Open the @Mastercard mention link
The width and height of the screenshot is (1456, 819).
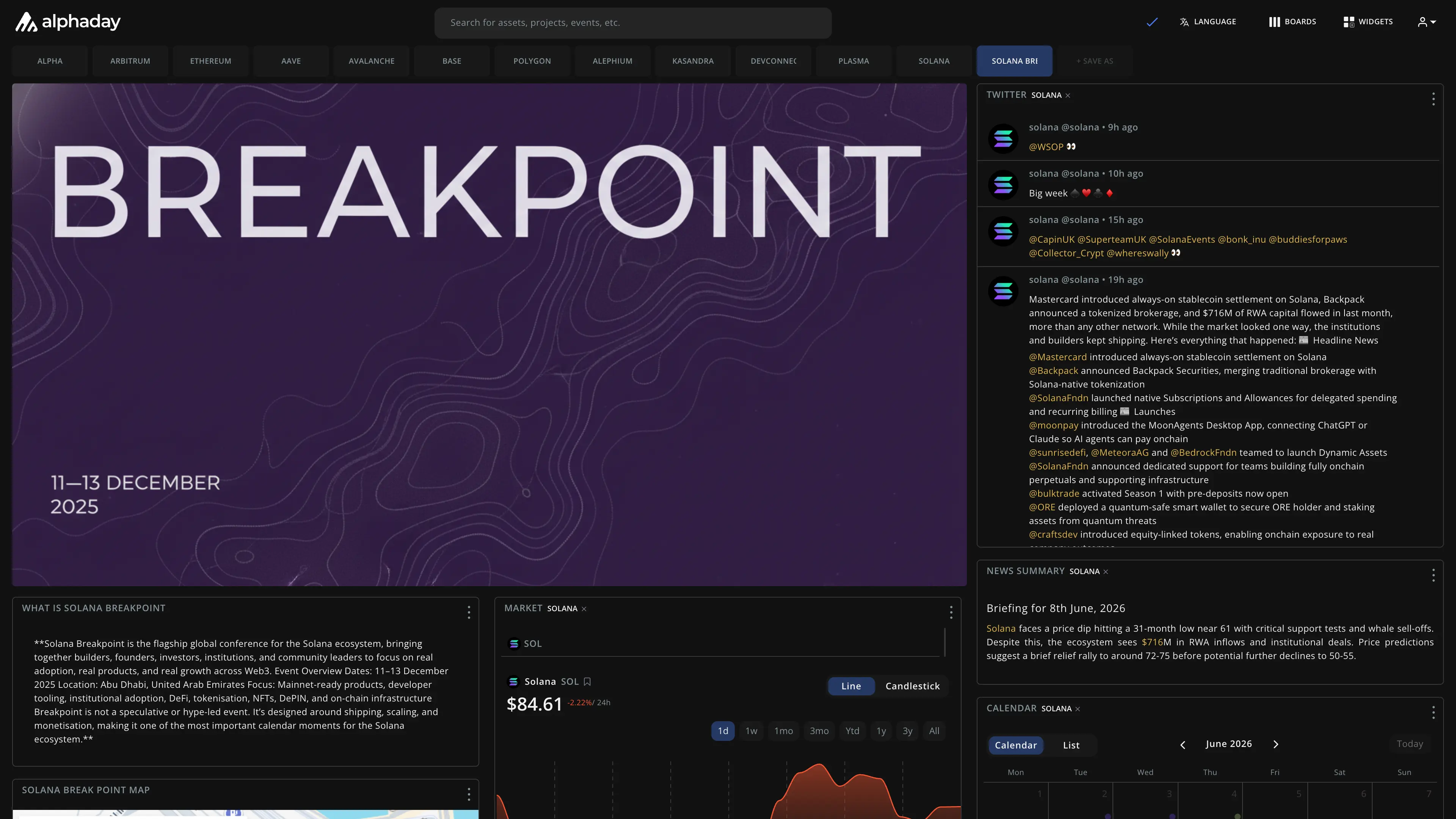1057,357
